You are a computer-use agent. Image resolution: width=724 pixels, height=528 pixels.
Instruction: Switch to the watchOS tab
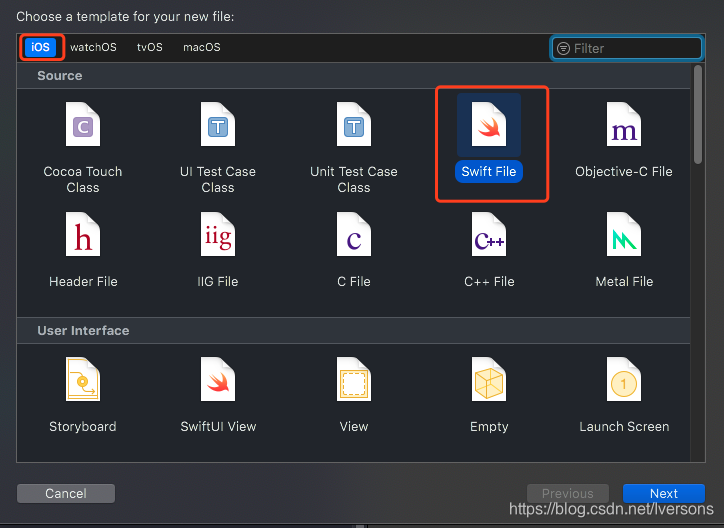pos(93,47)
